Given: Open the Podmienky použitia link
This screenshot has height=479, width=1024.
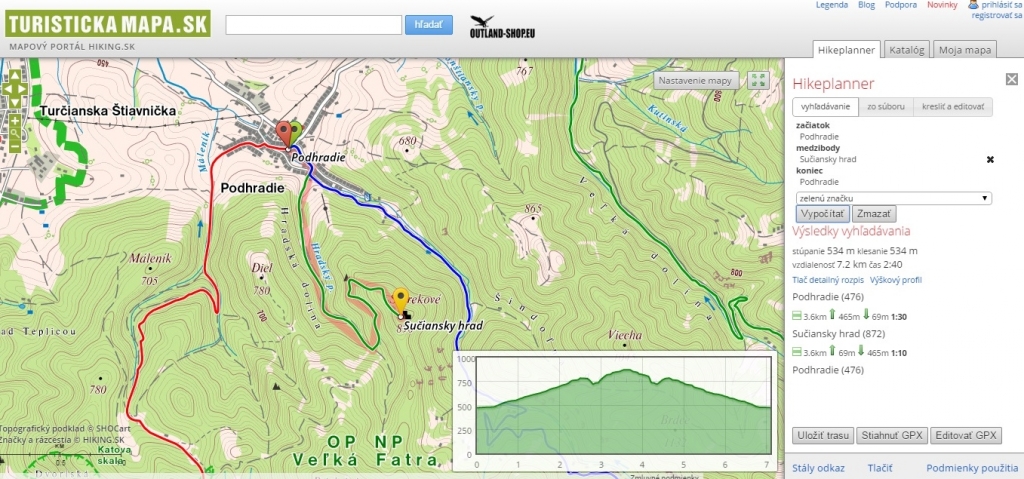Looking at the screenshot, I should [972, 468].
